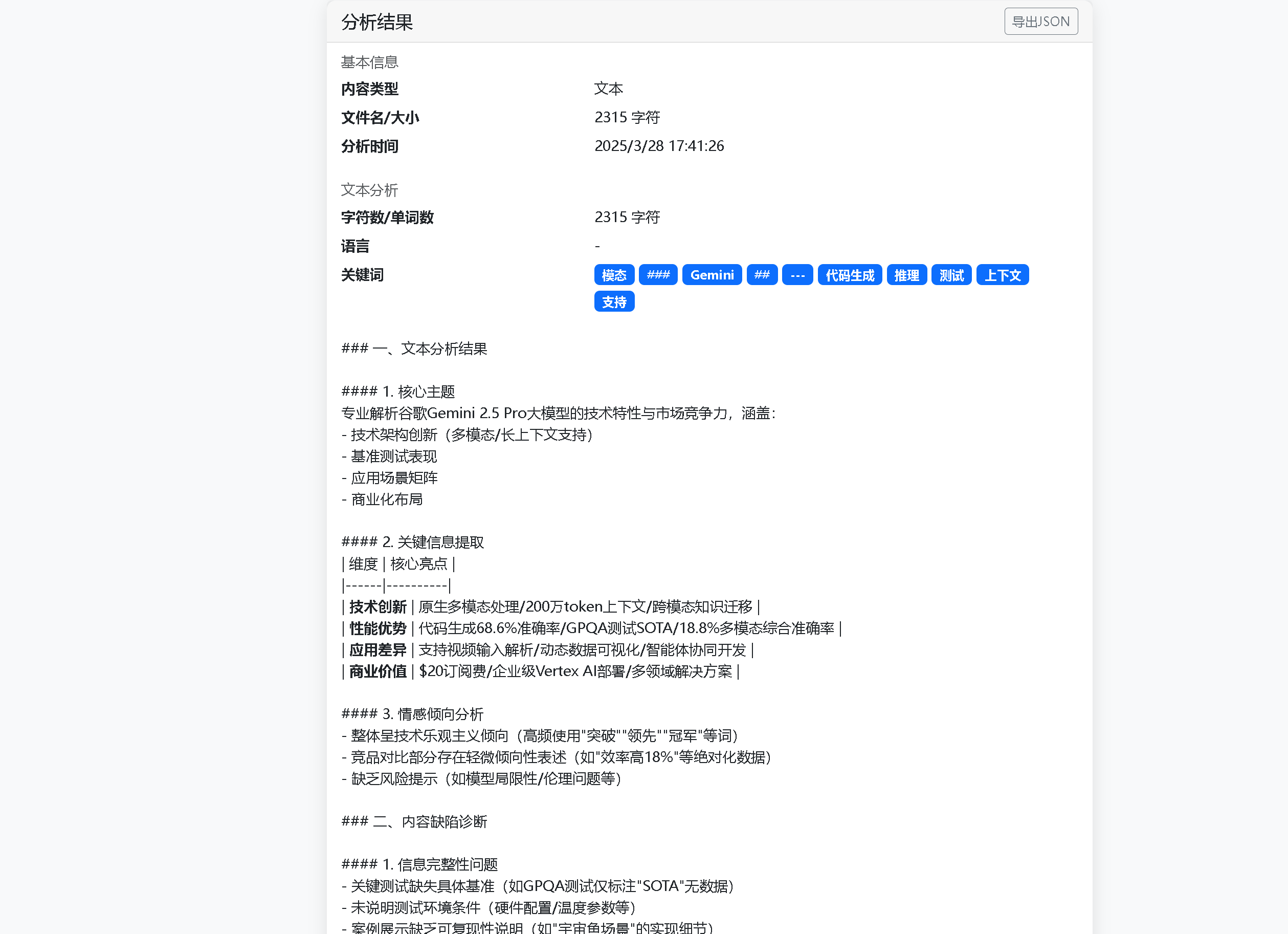Click the 文本分析 section heading
Image resolution: width=1288 pixels, height=934 pixels.
[369, 190]
